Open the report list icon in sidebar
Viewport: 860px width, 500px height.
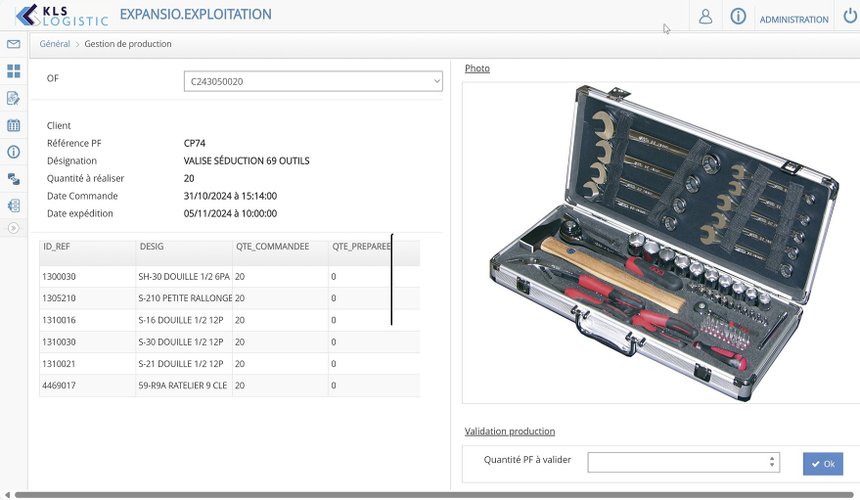tap(14, 206)
